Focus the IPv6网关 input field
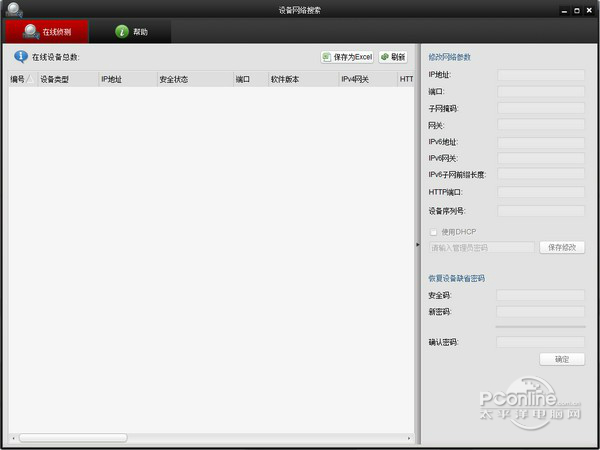600x450 pixels. coord(541,158)
